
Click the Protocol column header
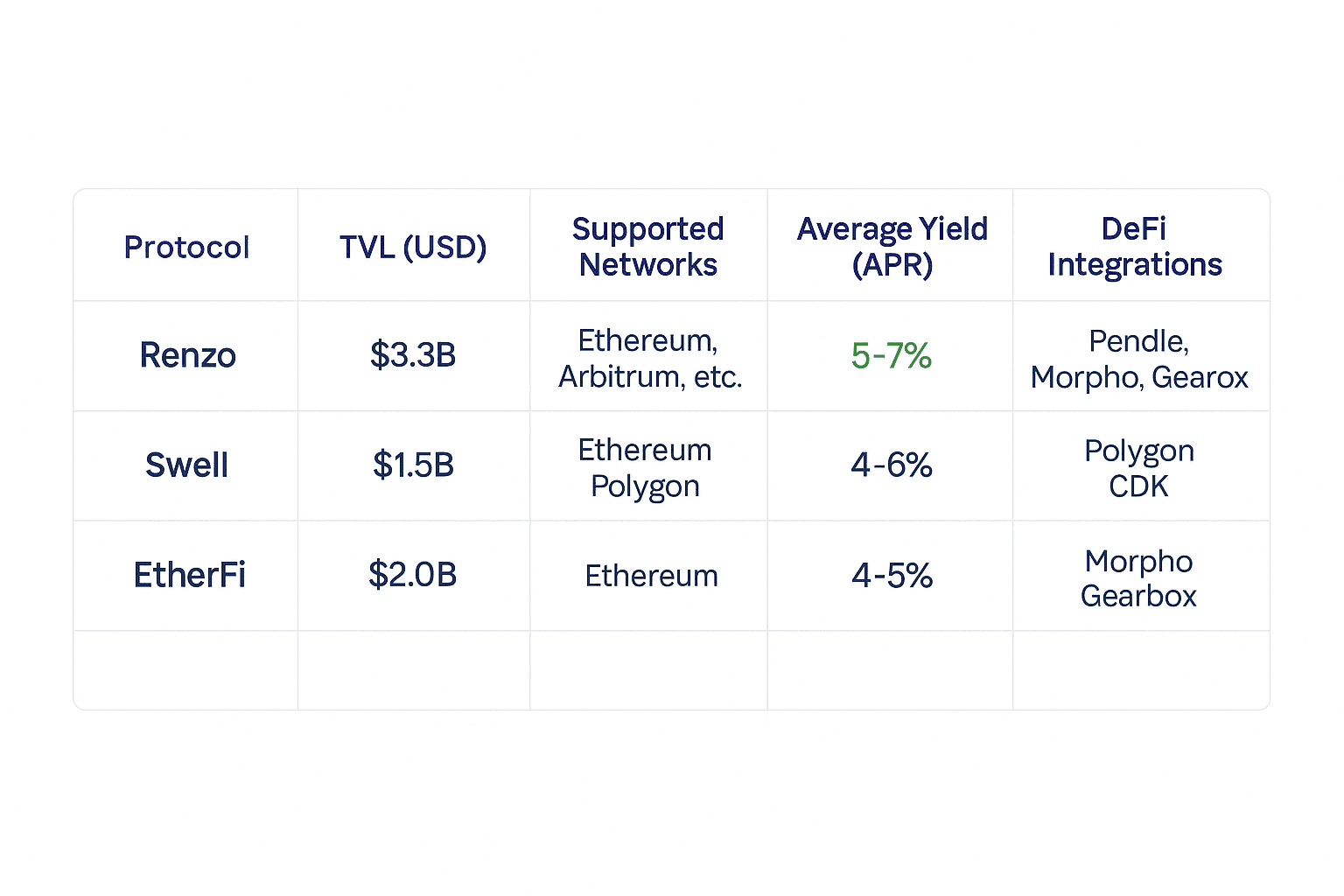pyautogui.click(x=186, y=248)
